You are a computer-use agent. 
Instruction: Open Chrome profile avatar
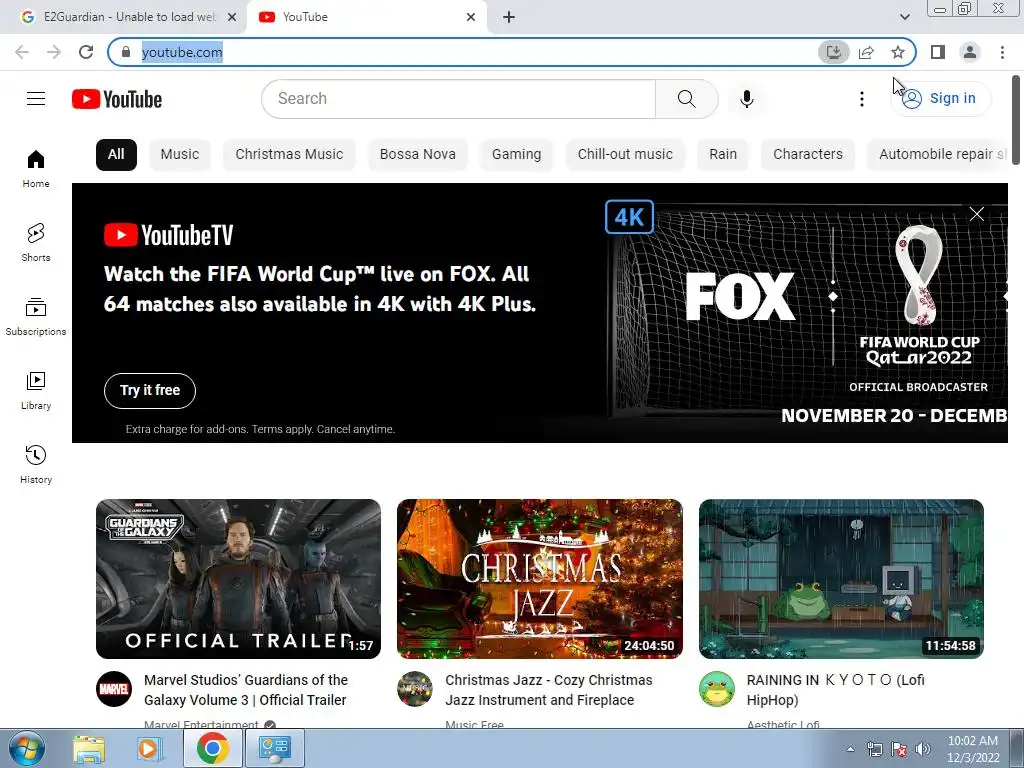[x=970, y=52]
